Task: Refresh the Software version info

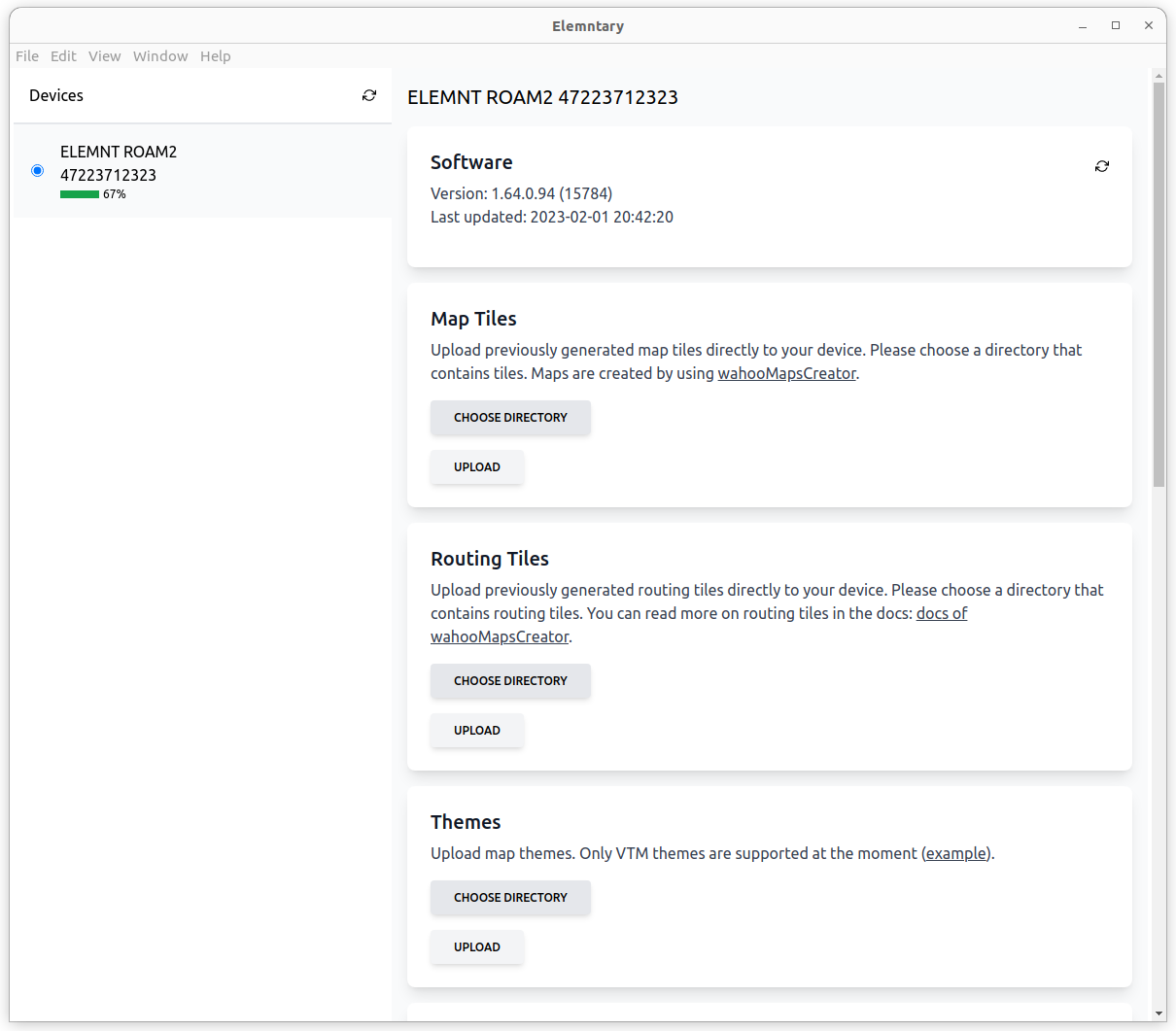Action: (1101, 166)
